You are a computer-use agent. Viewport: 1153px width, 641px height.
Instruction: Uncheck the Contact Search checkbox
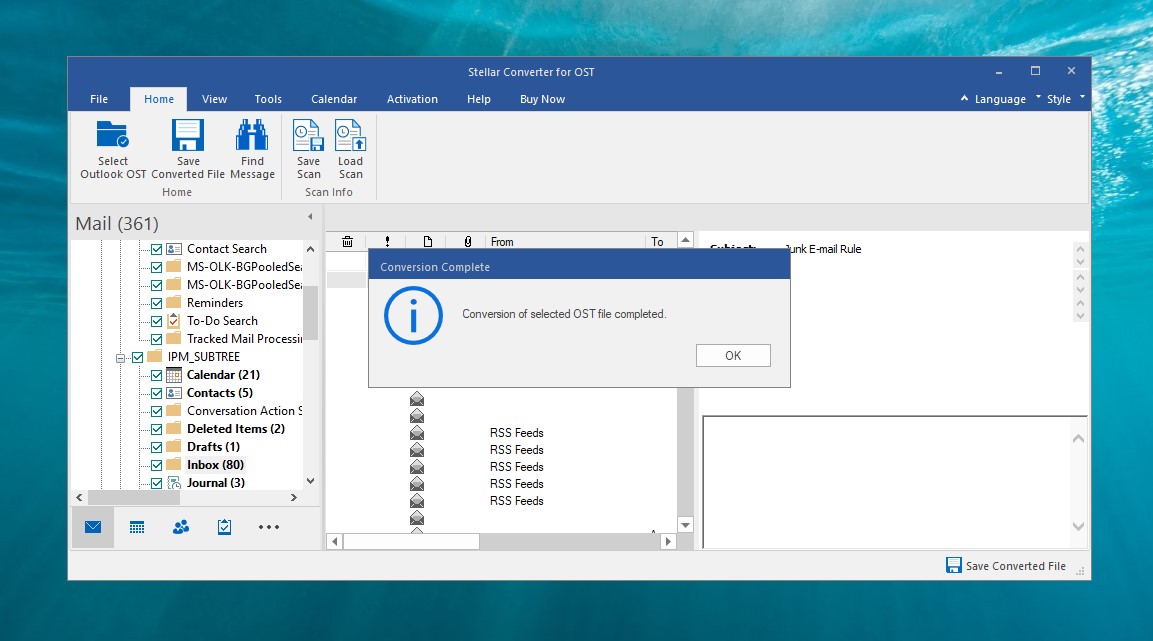157,249
